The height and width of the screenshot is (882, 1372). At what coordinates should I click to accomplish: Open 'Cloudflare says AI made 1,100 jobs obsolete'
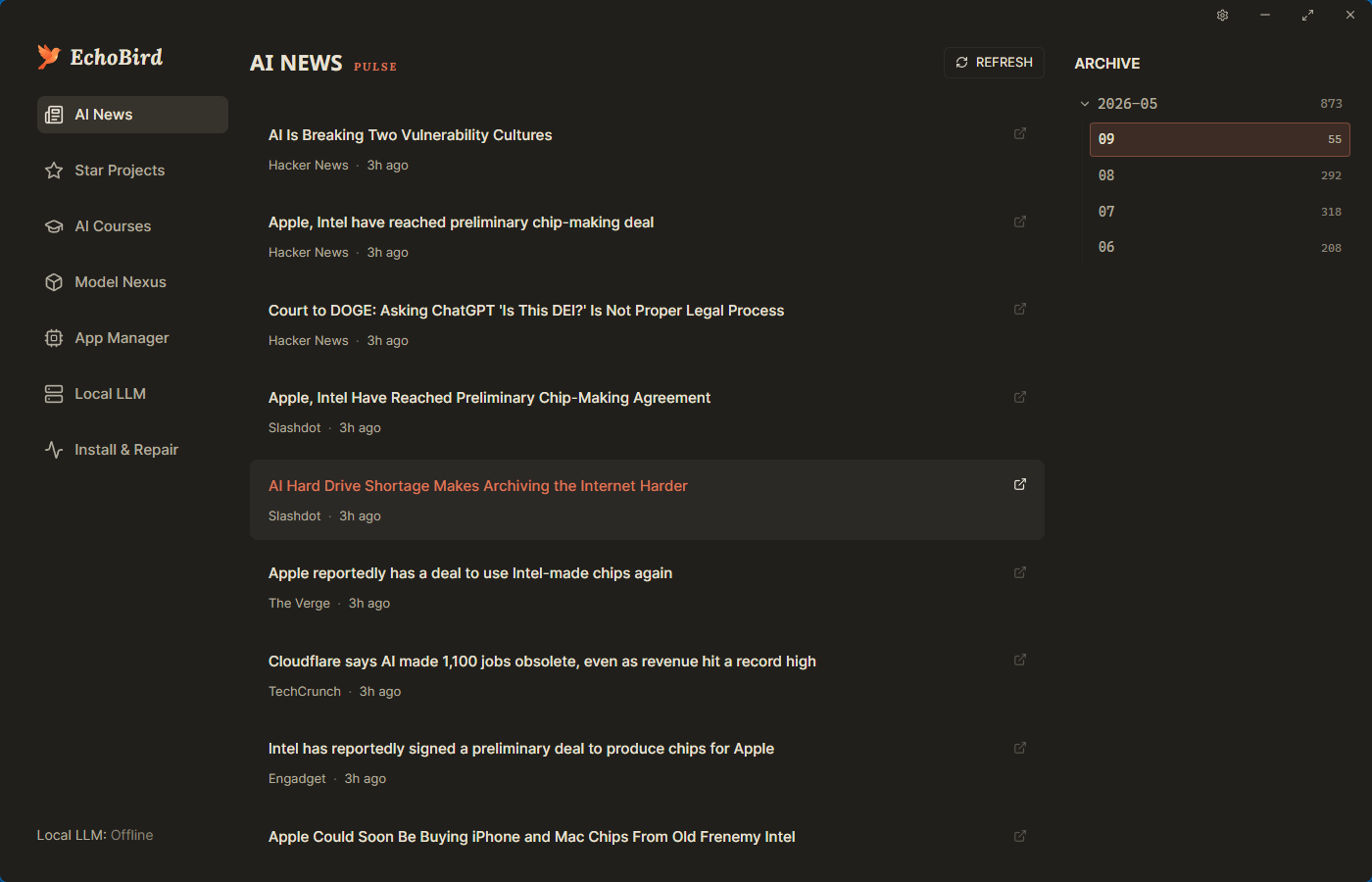[x=542, y=661]
